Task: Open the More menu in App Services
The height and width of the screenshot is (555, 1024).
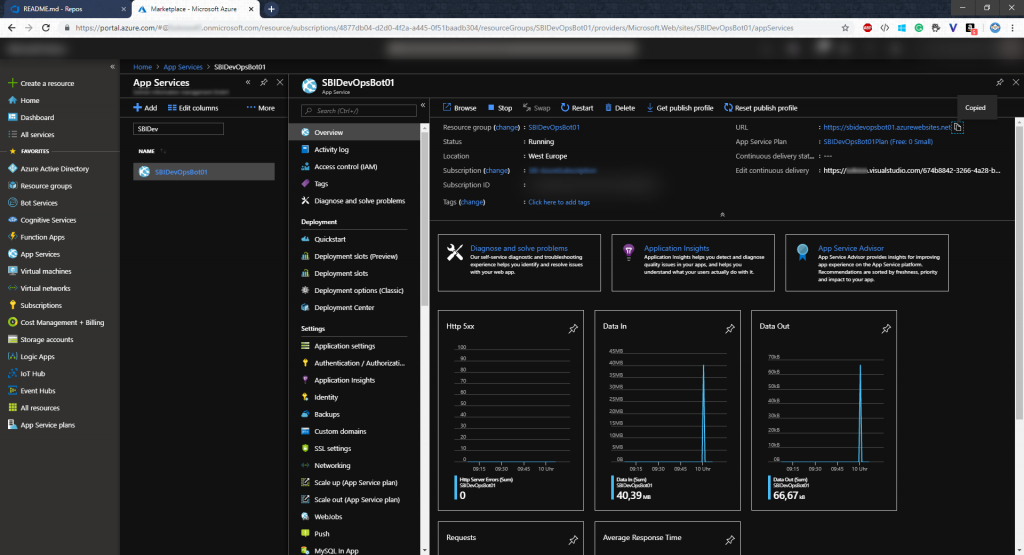Action: pos(261,108)
